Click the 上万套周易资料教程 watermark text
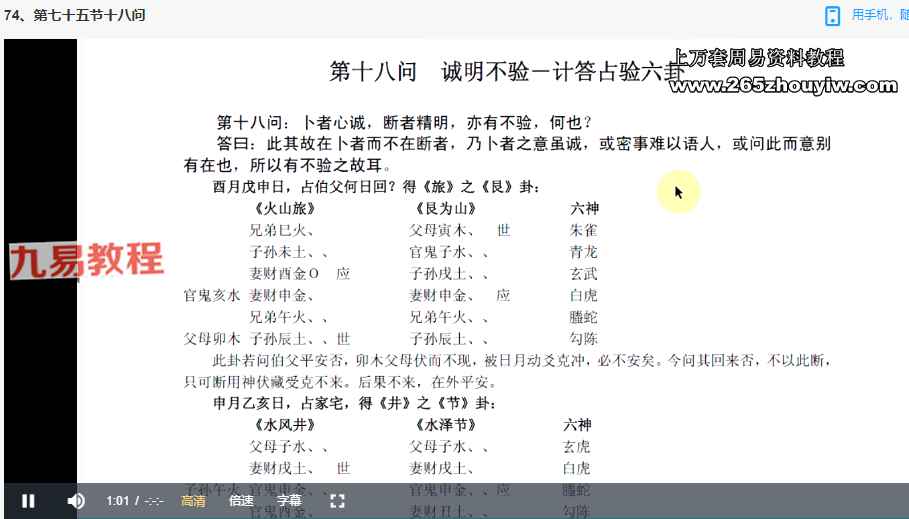909x519 pixels. pyautogui.click(x=758, y=58)
